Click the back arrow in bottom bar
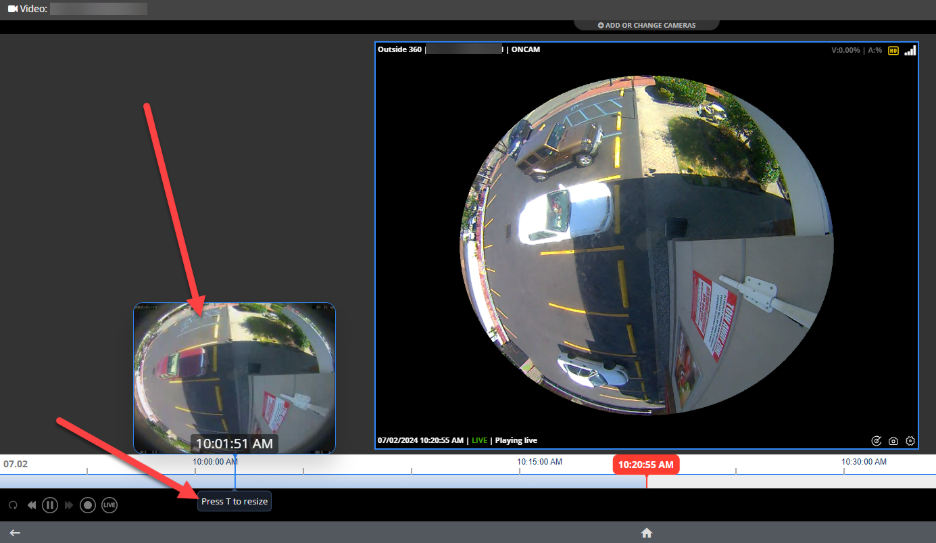 pos(15,533)
